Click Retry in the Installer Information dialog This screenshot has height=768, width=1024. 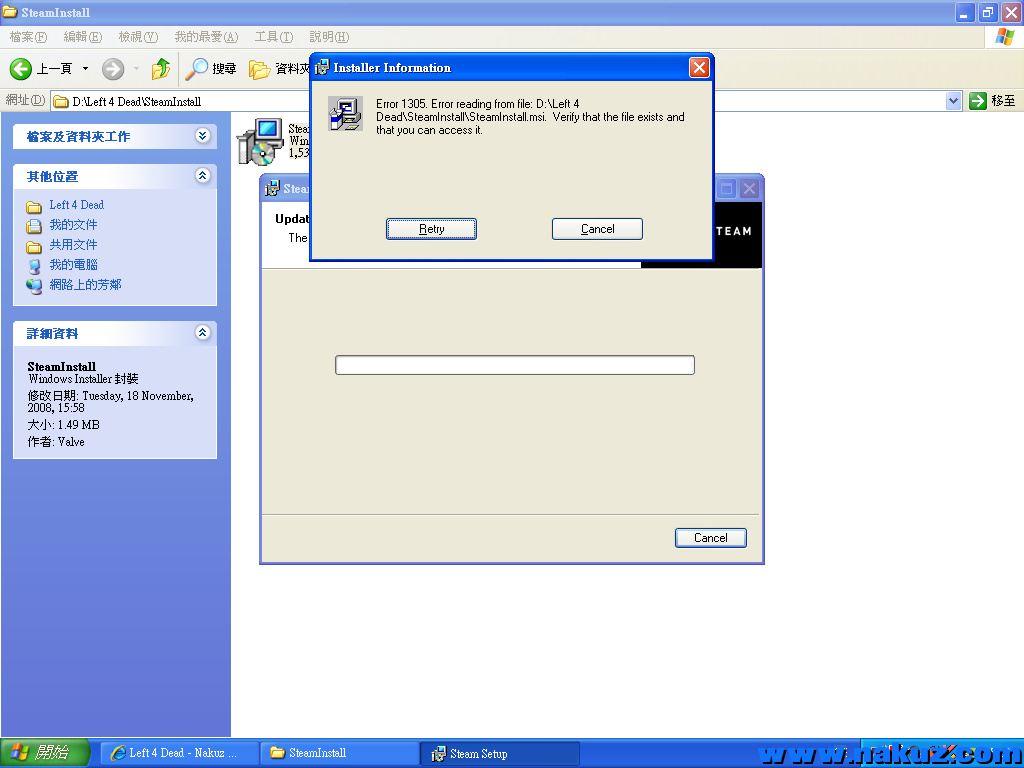tap(431, 229)
